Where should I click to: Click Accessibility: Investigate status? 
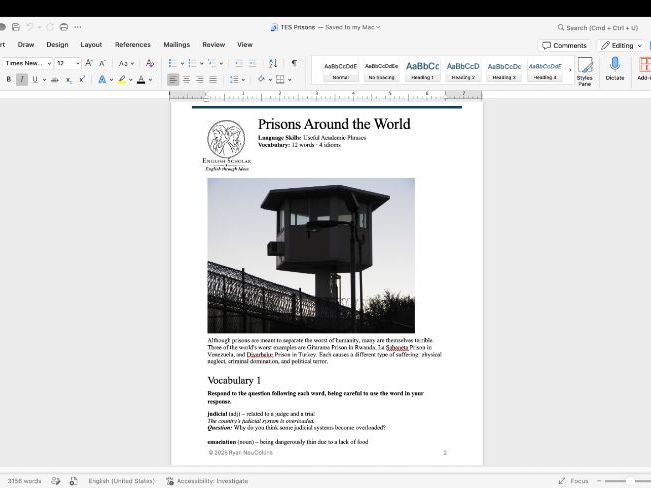(x=207, y=481)
